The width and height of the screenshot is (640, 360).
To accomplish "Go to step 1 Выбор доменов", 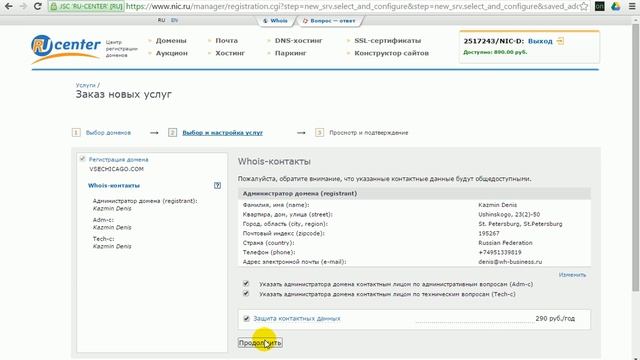I will [x=108, y=133].
